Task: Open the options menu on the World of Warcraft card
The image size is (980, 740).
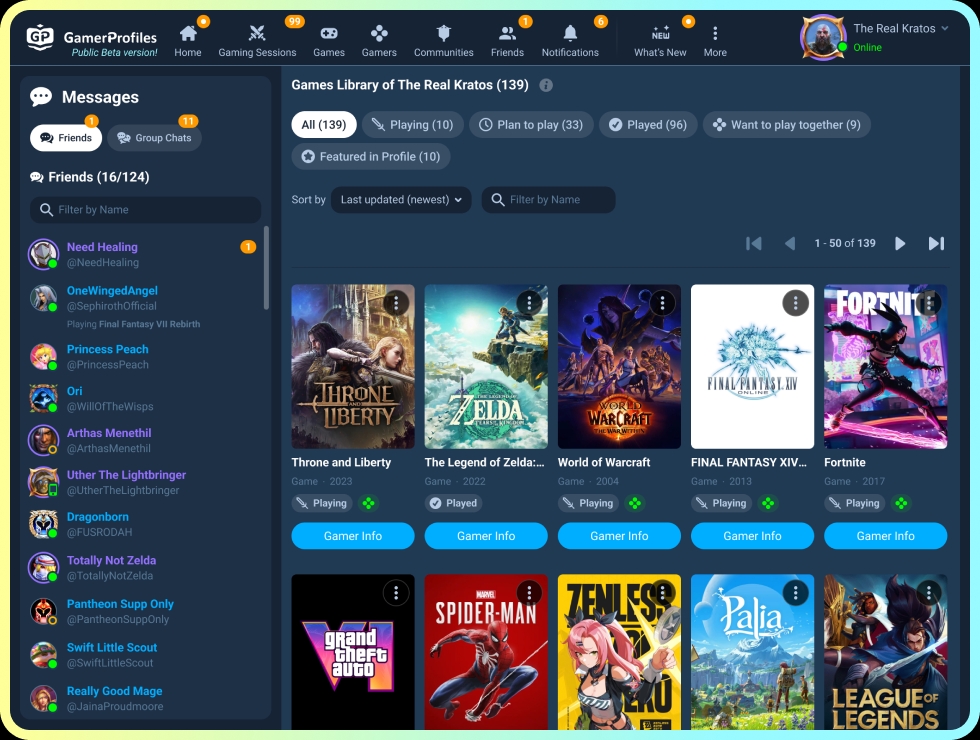Action: point(662,302)
